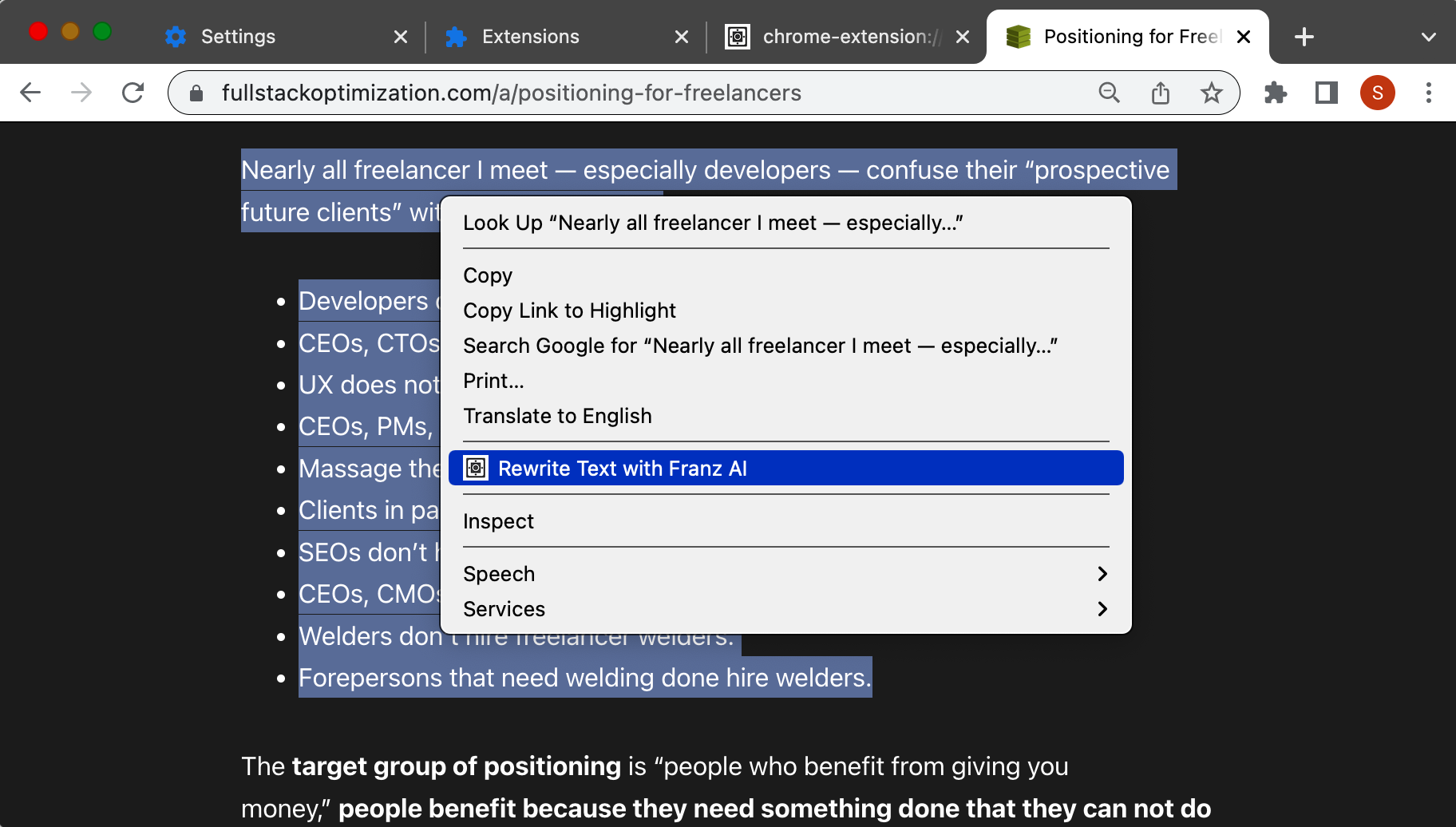Click the "Welders don't hire" bullet text

pos(516,637)
